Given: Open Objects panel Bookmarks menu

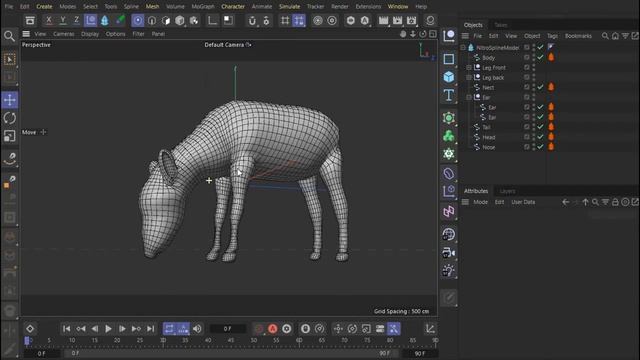Looking at the screenshot, I should pos(578,36).
